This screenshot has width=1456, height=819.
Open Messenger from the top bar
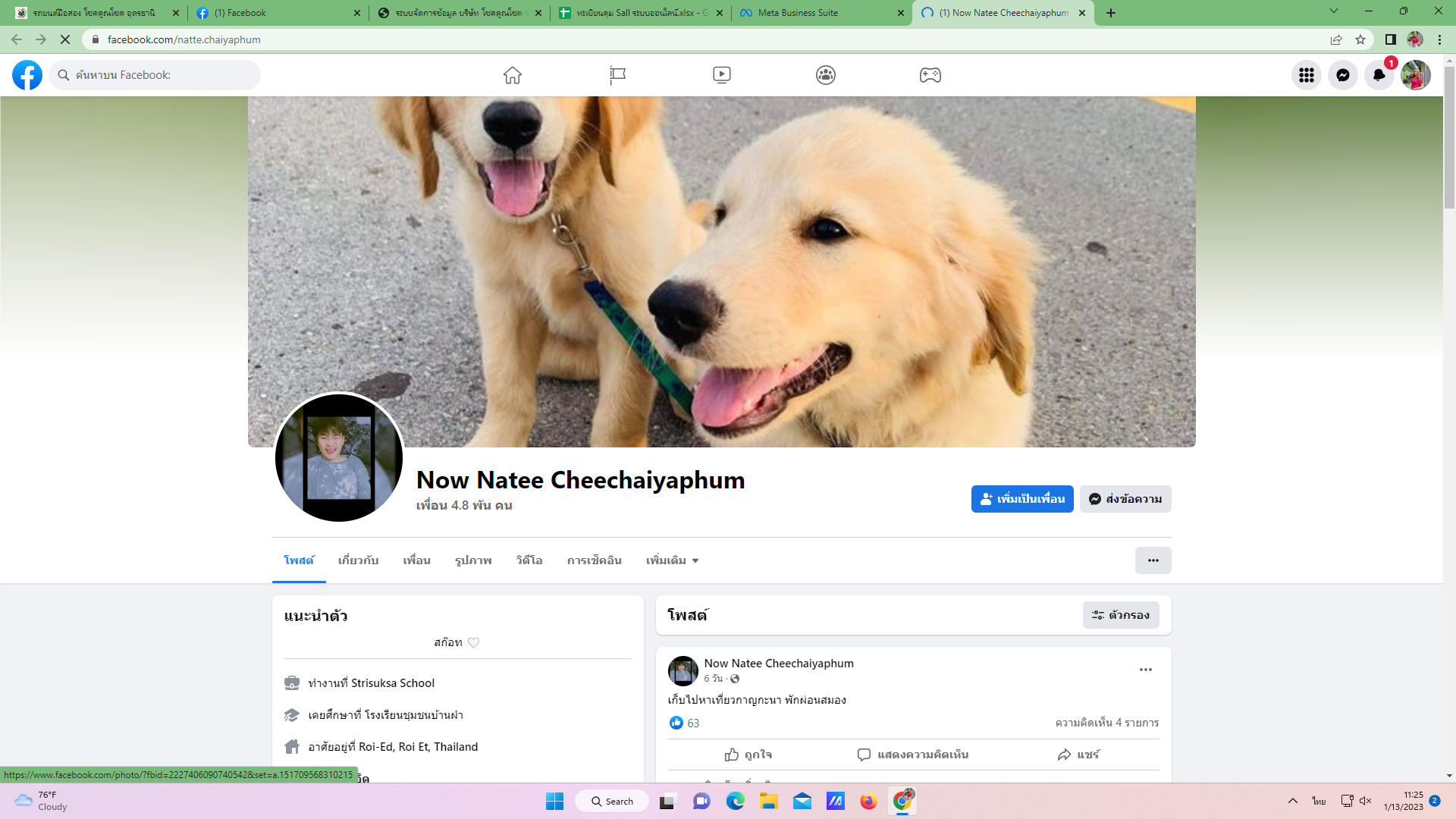(x=1342, y=75)
